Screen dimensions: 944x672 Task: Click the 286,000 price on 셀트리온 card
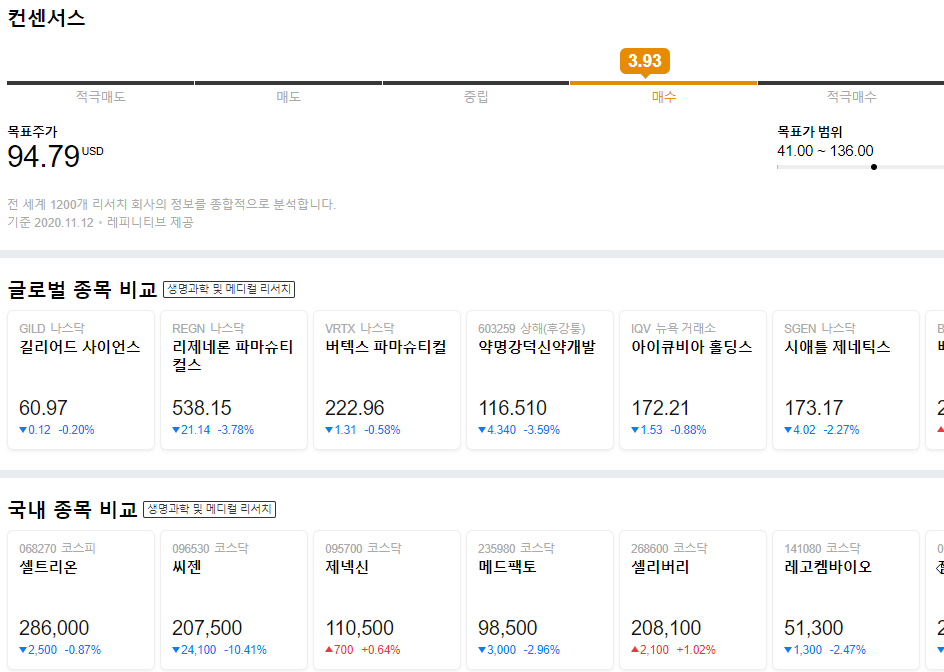54,627
